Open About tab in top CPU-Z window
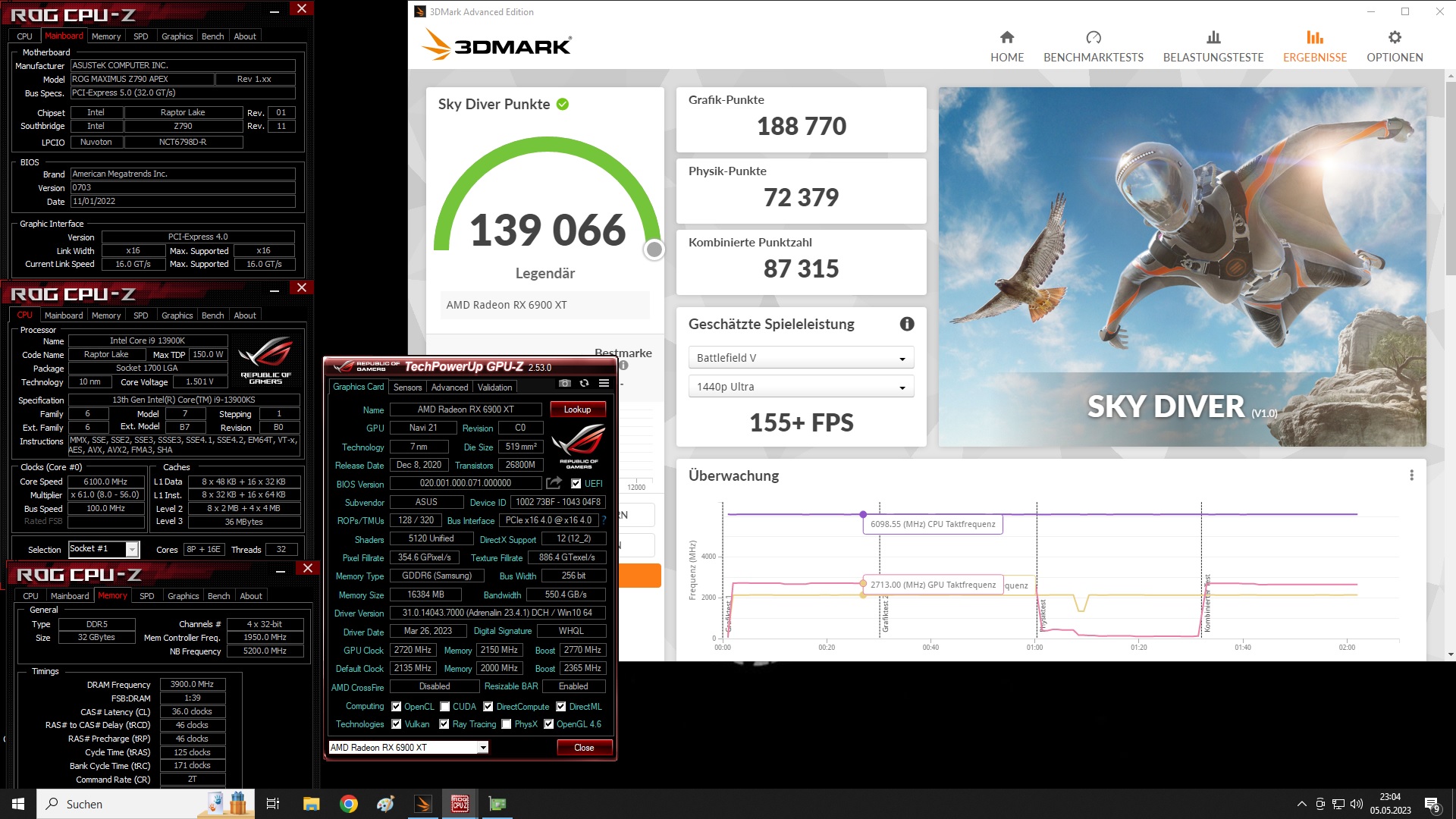The height and width of the screenshot is (819, 1456). pyautogui.click(x=245, y=36)
